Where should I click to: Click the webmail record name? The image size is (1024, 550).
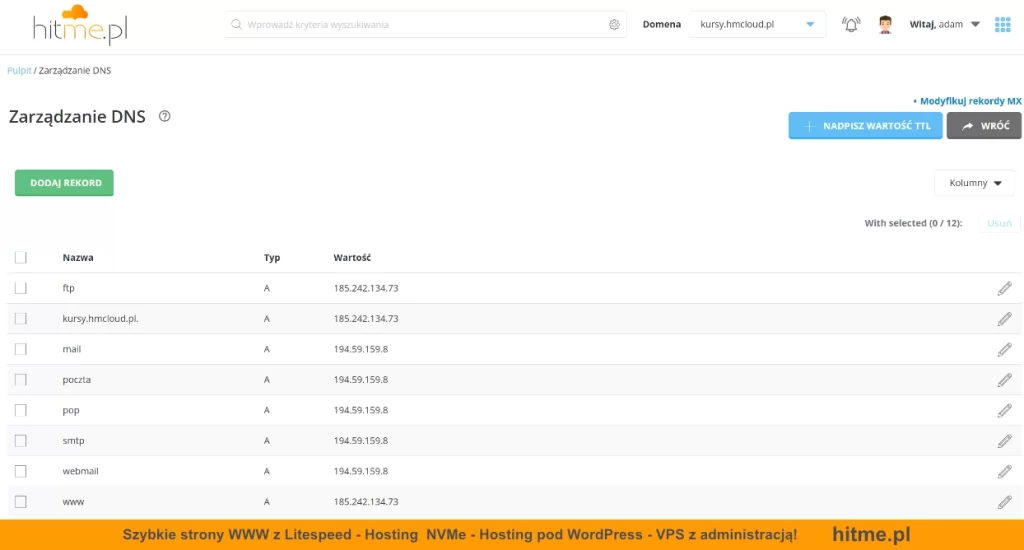click(80, 471)
